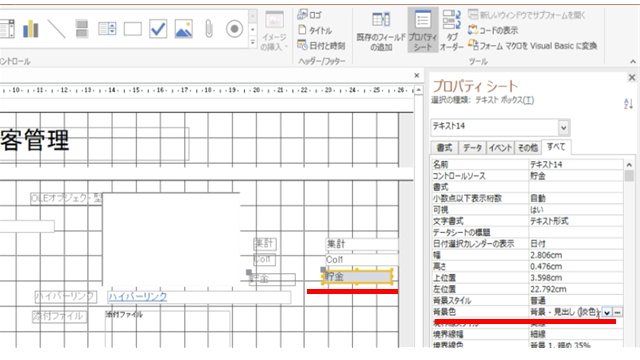Viewport: 640px width, 360px height.
Task: Select the Check Box control
Action: [x=158, y=29]
